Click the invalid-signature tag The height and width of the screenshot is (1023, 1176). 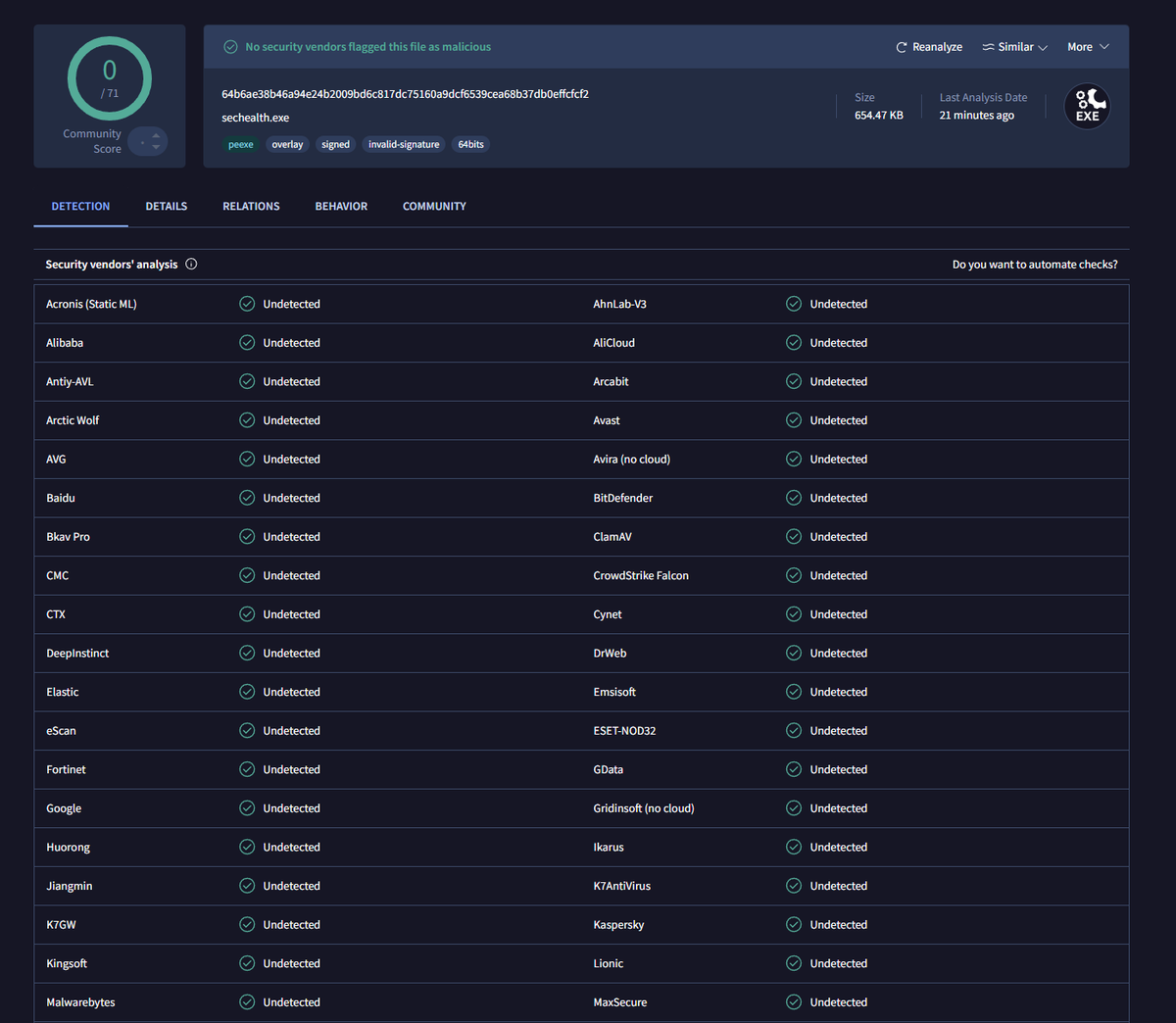point(404,144)
